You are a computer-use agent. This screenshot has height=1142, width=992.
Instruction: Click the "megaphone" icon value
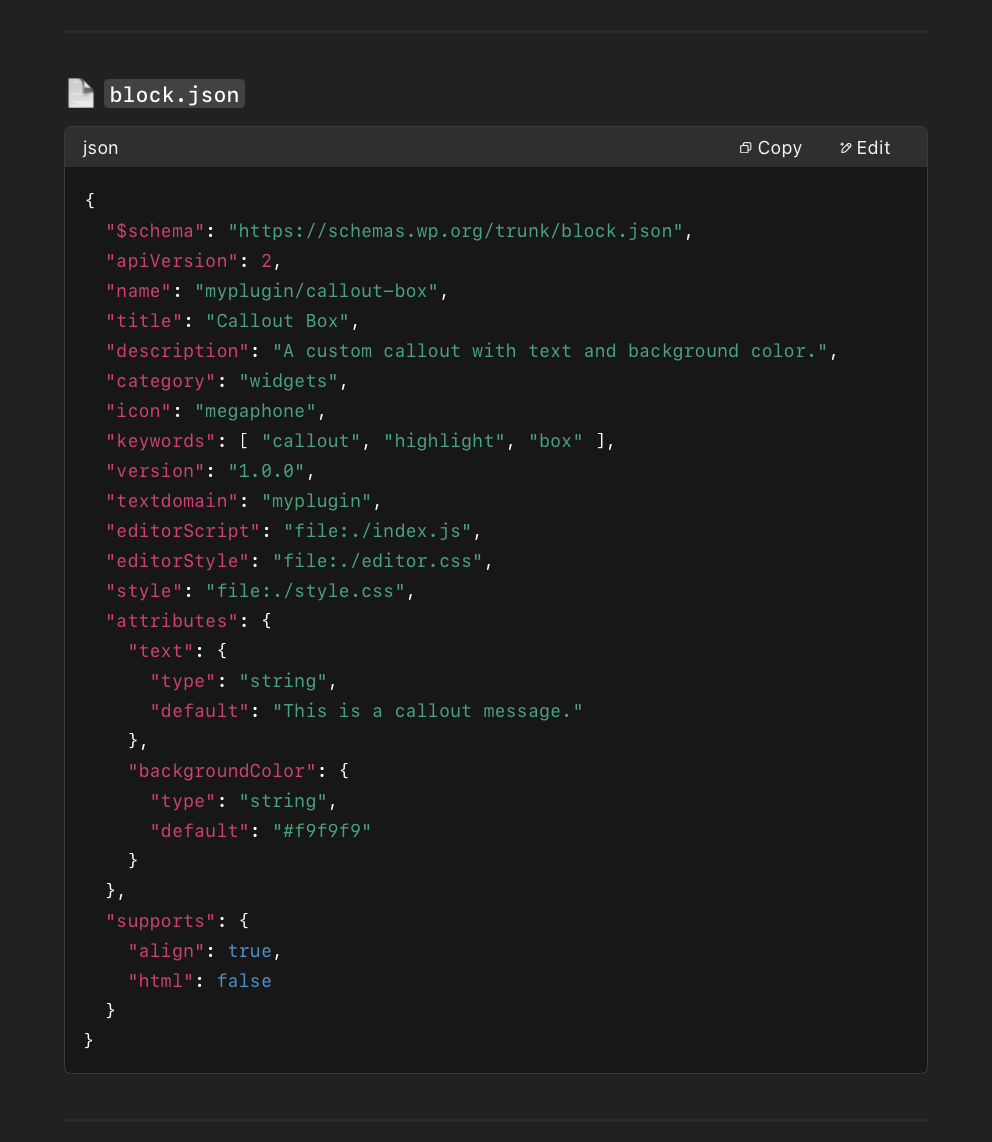pos(255,411)
